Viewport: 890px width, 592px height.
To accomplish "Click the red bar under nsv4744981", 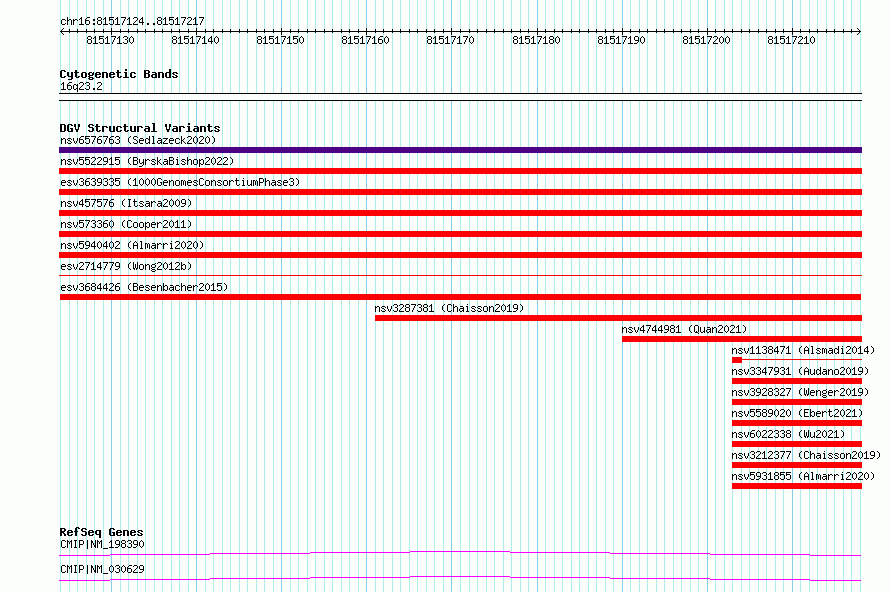I will (x=742, y=339).
